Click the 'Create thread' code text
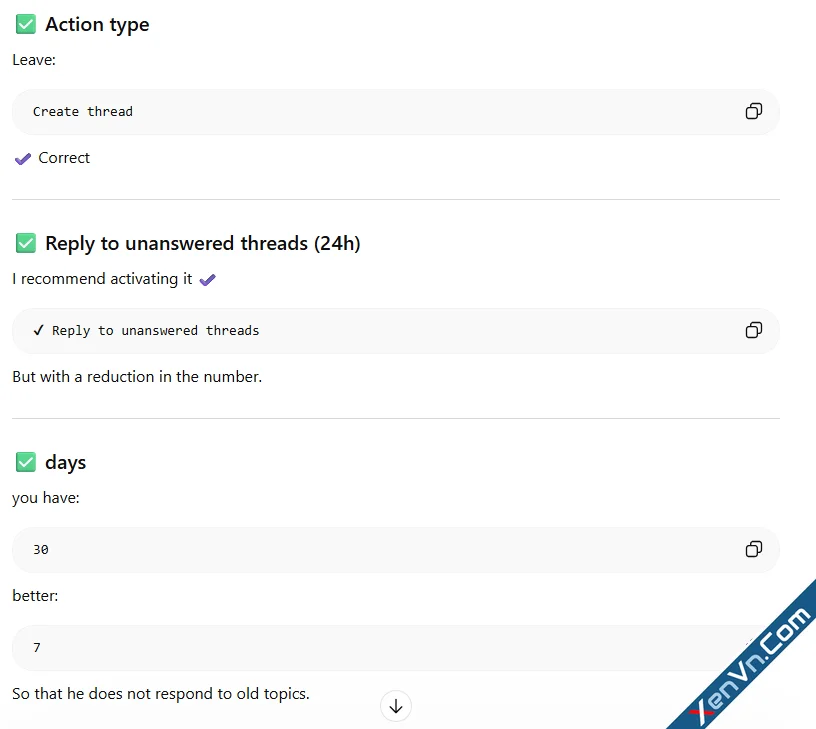 (x=83, y=112)
